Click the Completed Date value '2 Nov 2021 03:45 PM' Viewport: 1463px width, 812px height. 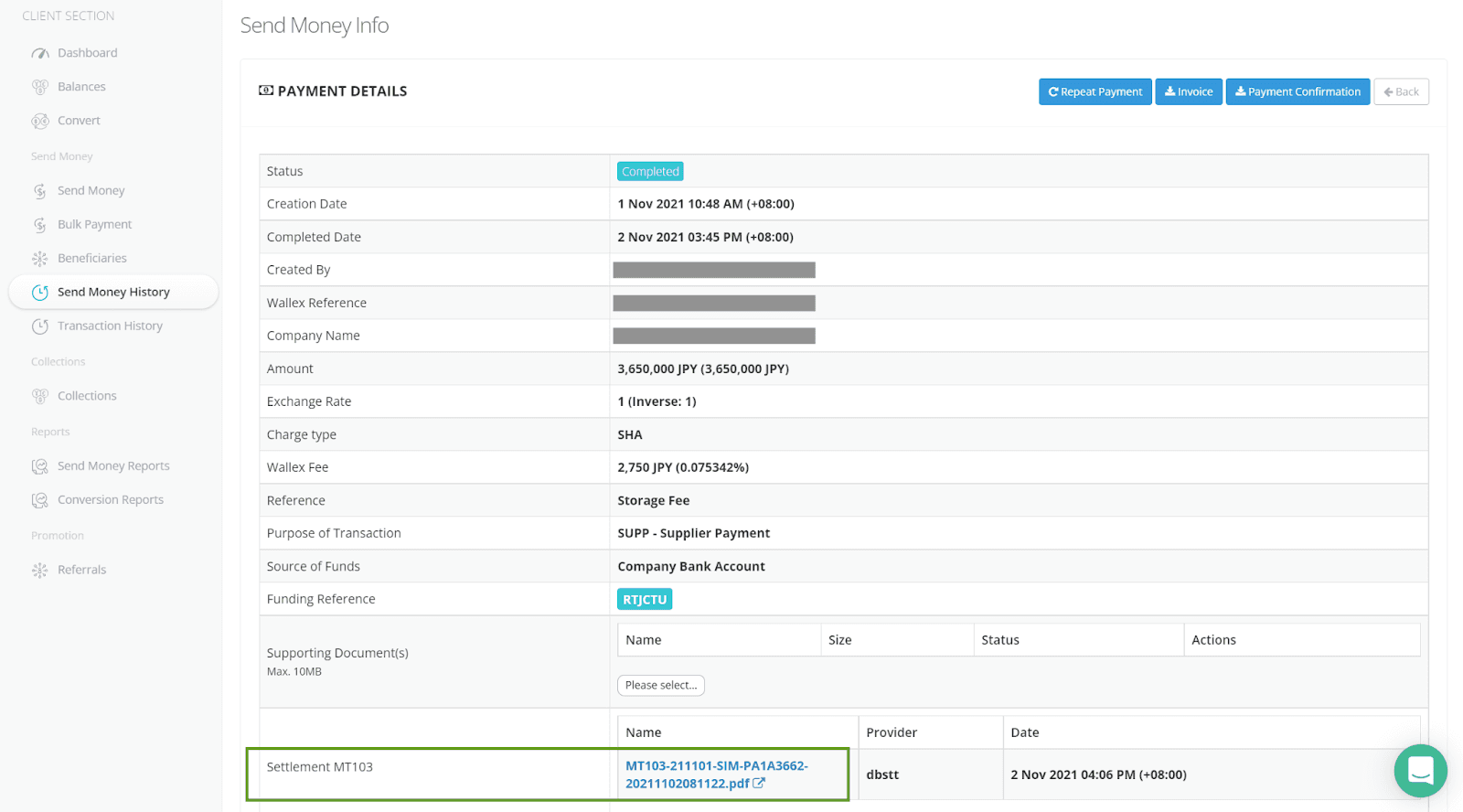coord(705,237)
